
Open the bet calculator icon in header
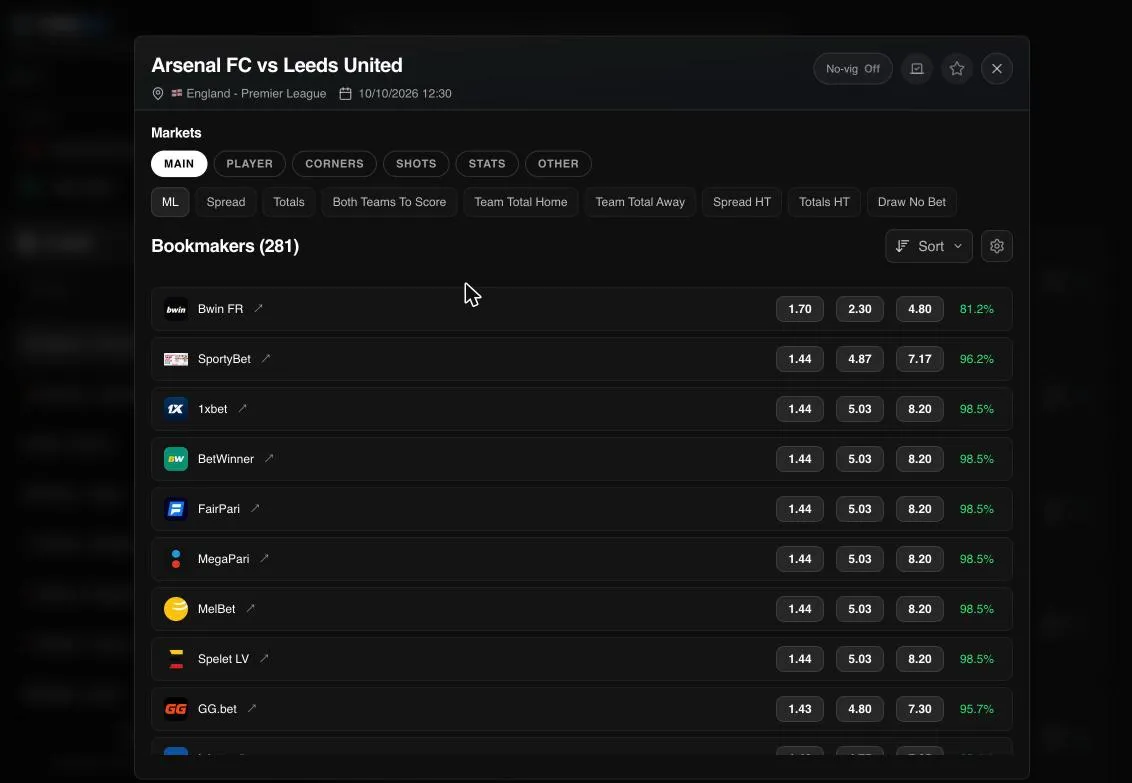917,69
